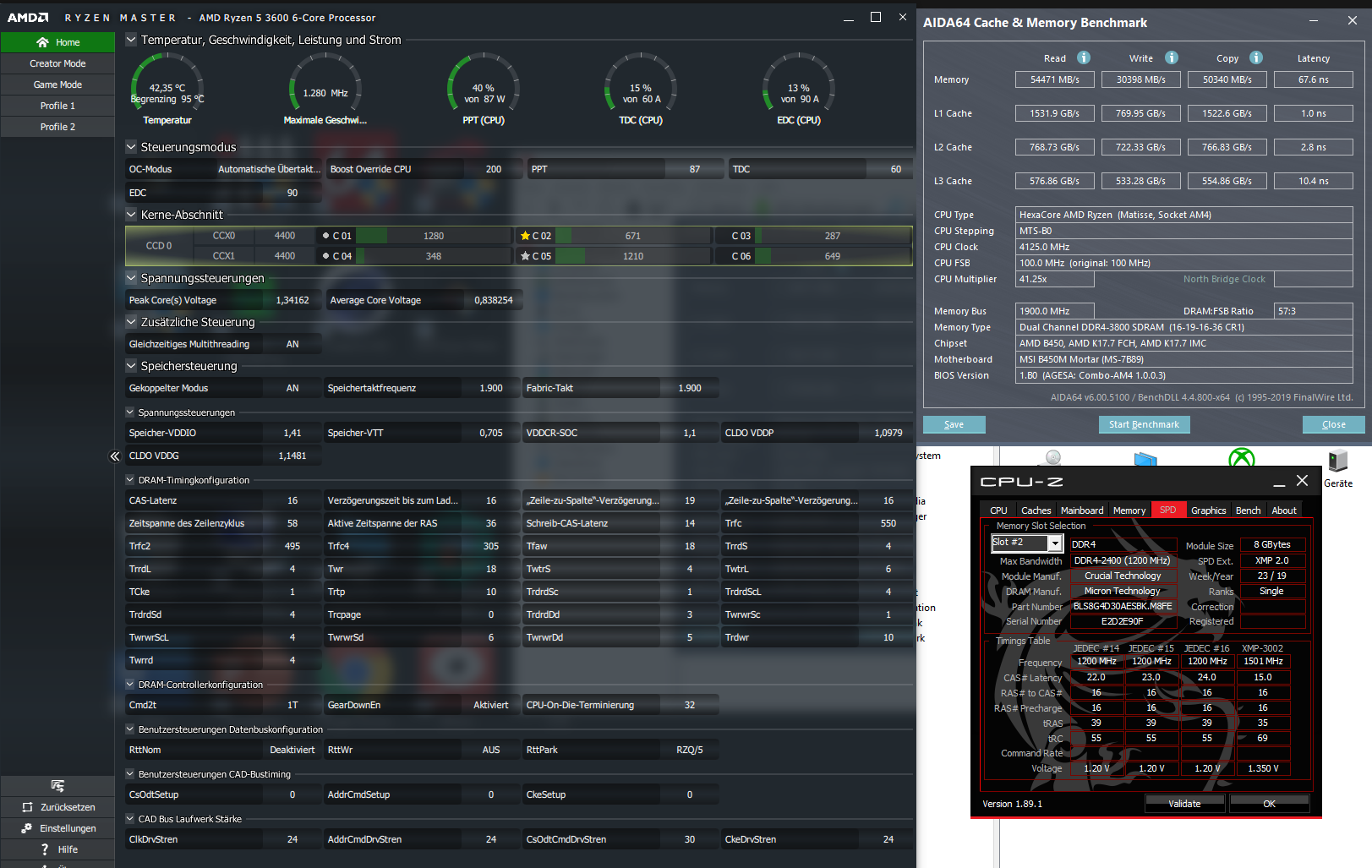Collapse CAD Bus Laufwerk Stärke section
Screen dimensions: 1372x868
130,819
